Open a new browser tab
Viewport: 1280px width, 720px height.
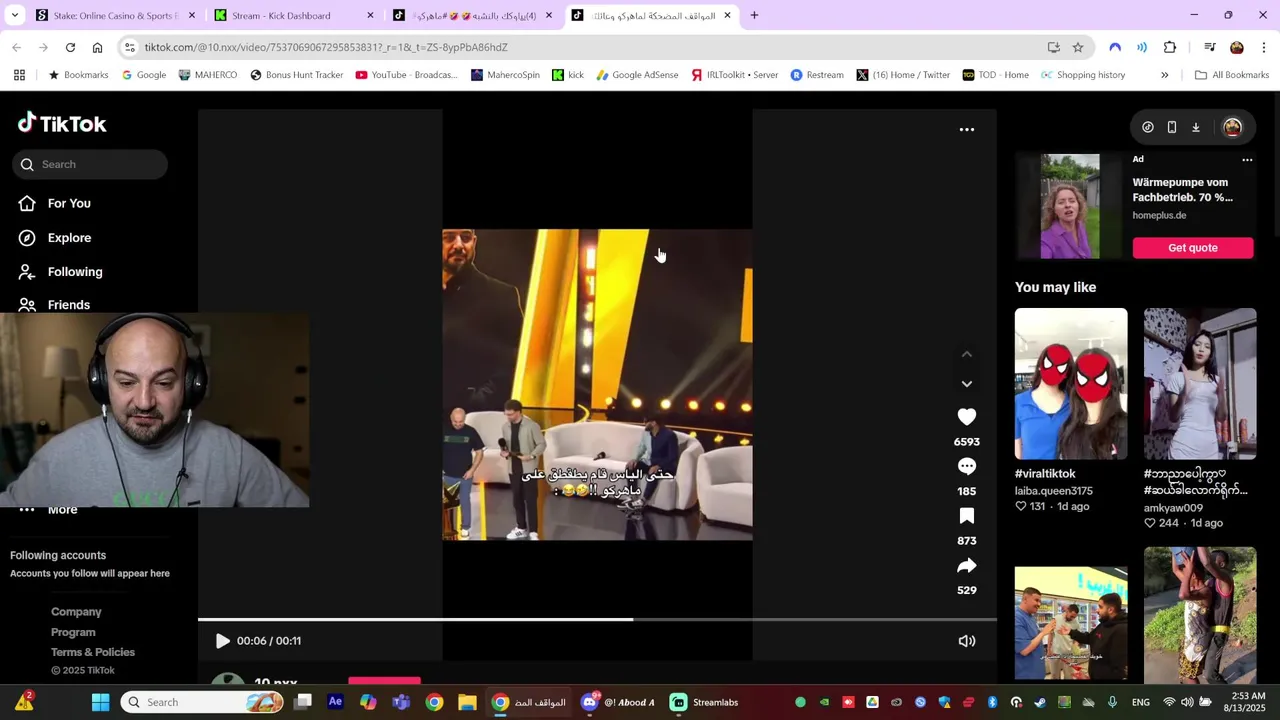(754, 15)
